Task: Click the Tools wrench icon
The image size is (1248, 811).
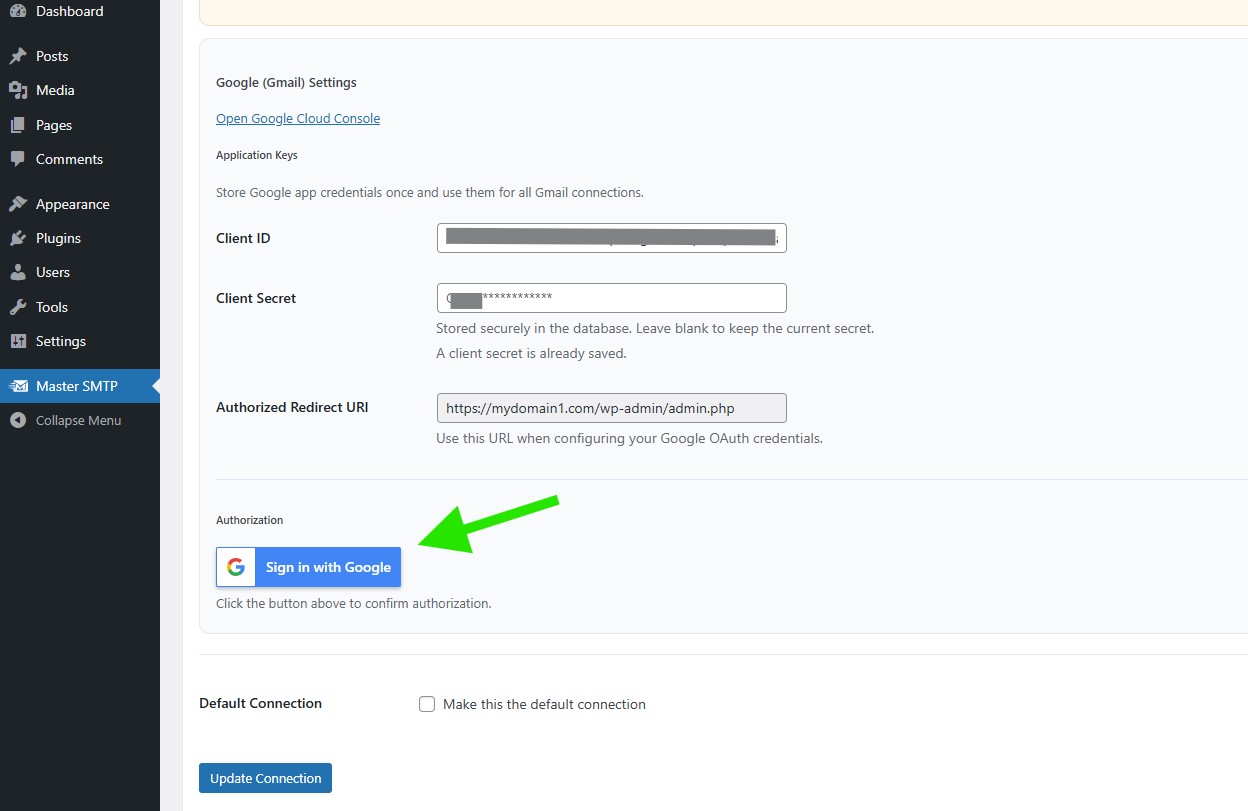Action: point(18,307)
